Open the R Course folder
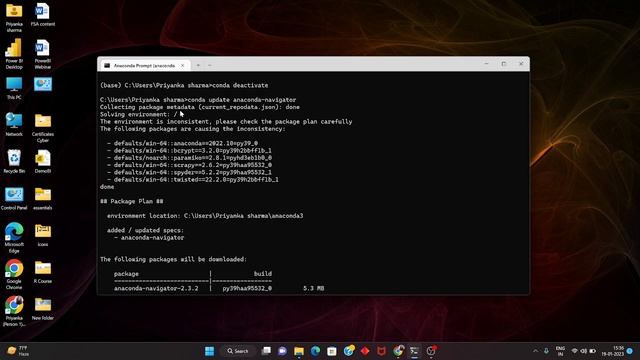 (x=42, y=271)
